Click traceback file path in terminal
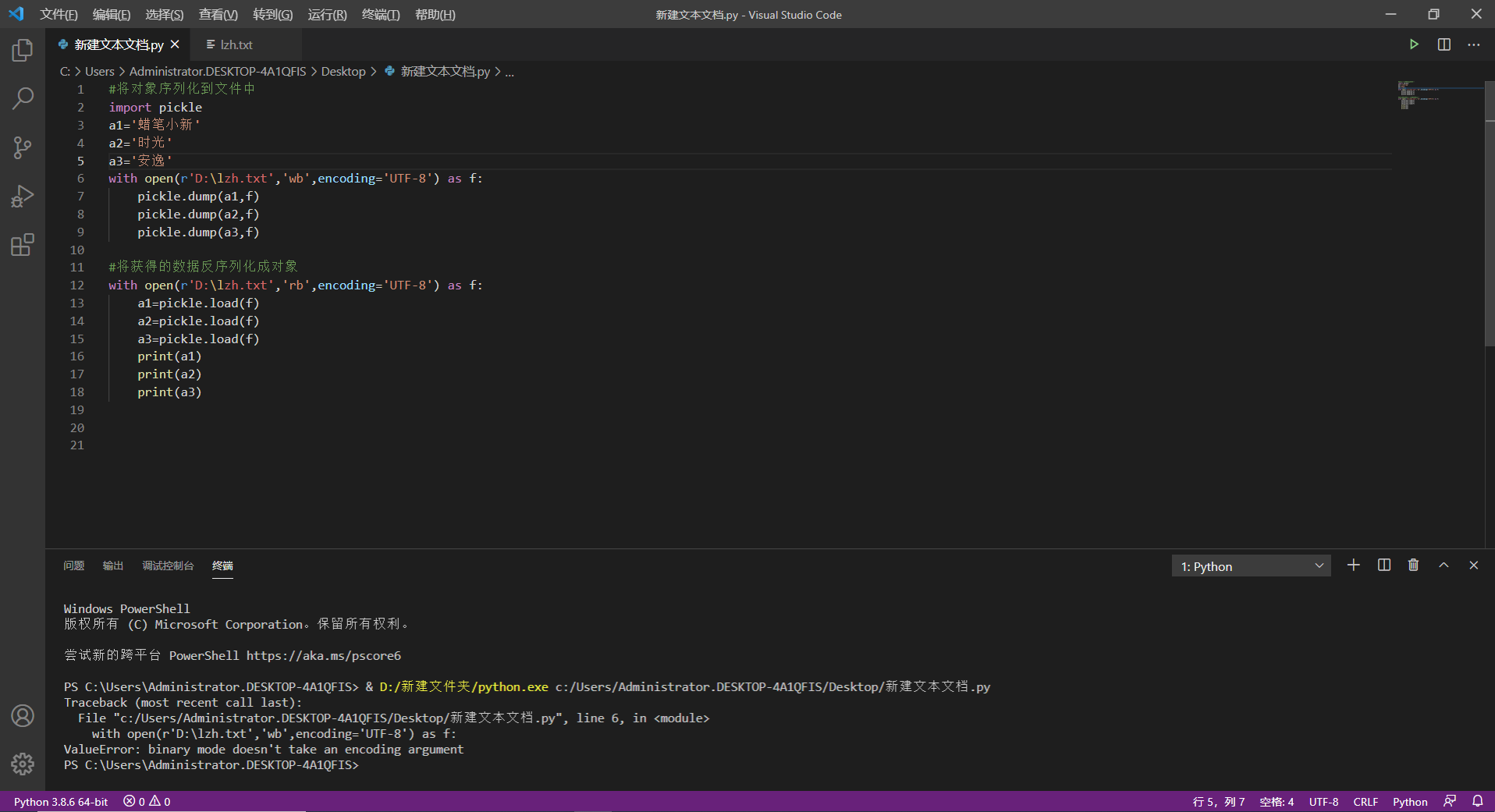Screen dimensions: 1495x812 pos(337,718)
